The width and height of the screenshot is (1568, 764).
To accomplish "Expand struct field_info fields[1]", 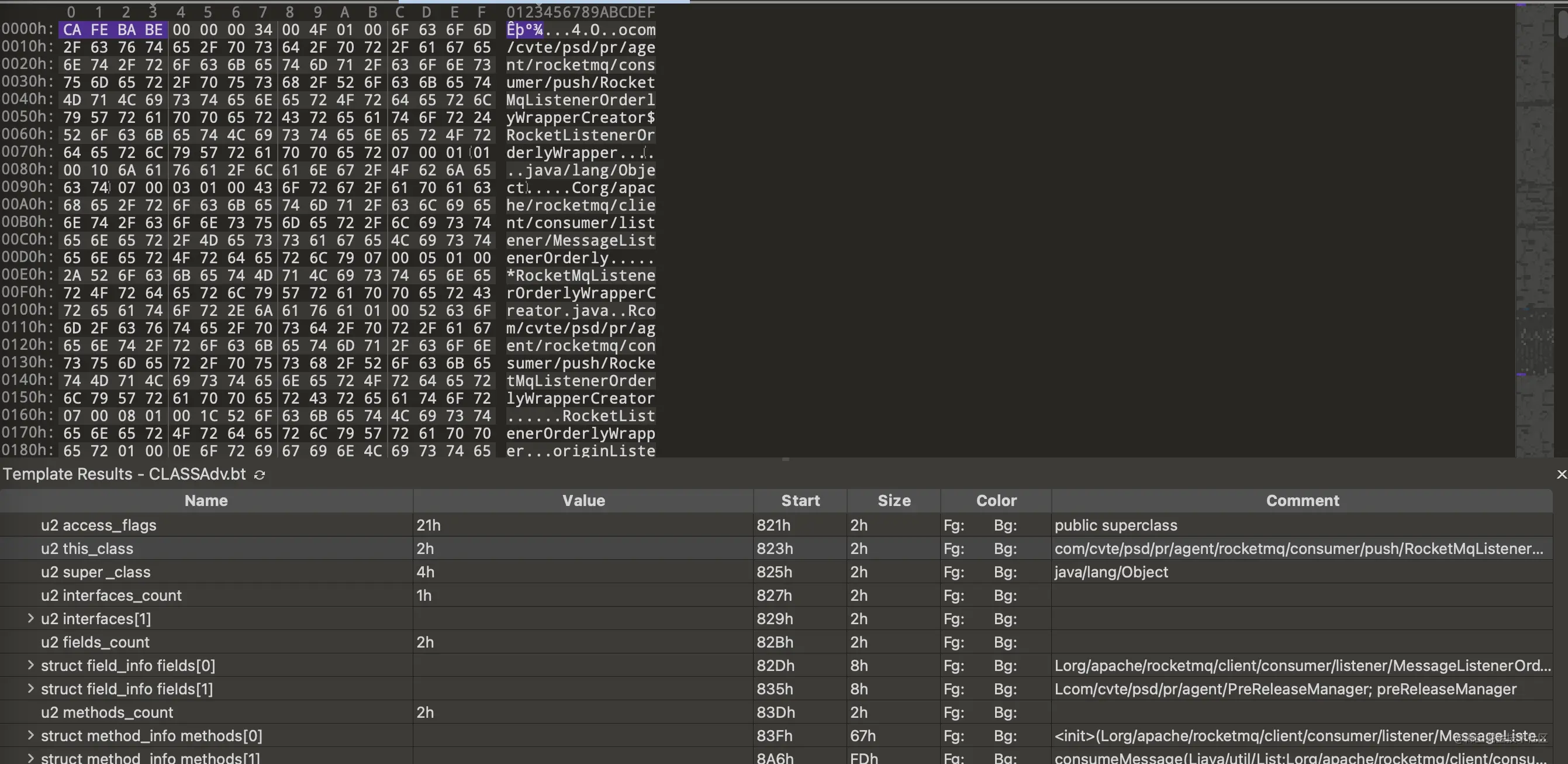I will 30,689.
